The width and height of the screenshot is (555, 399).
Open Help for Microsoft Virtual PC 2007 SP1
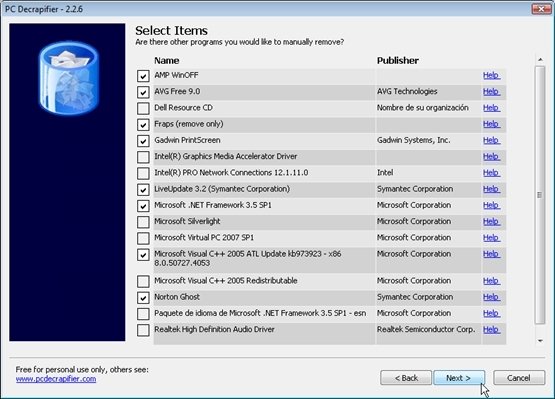click(x=491, y=238)
